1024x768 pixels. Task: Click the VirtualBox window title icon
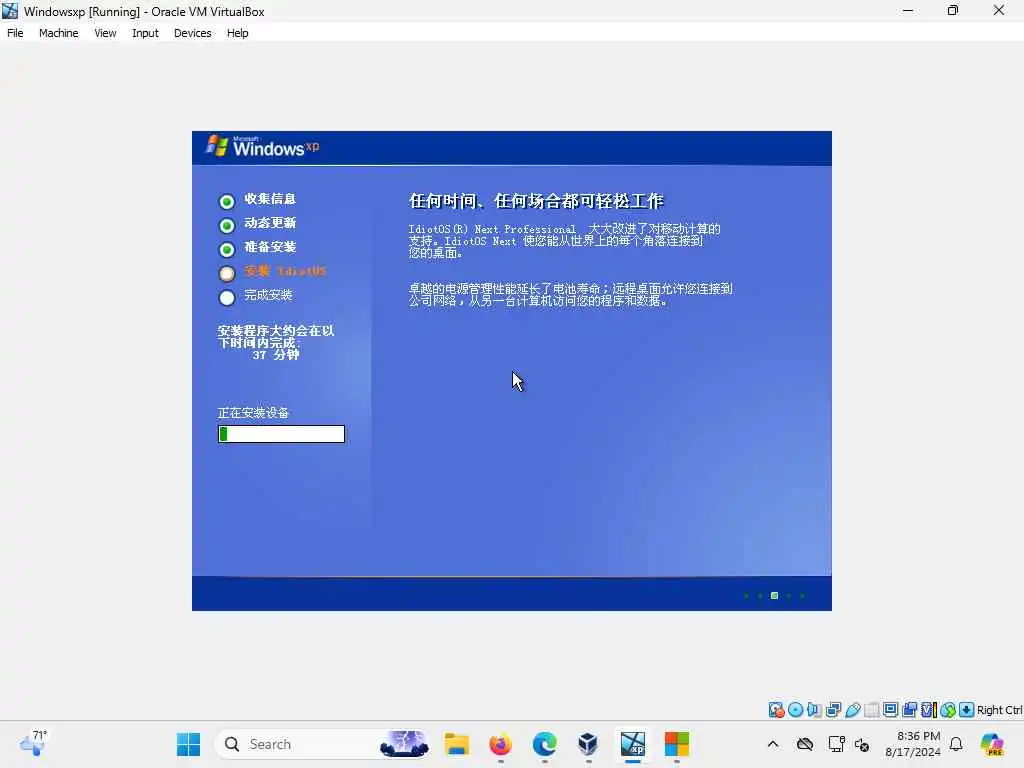(x=10, y=11)
